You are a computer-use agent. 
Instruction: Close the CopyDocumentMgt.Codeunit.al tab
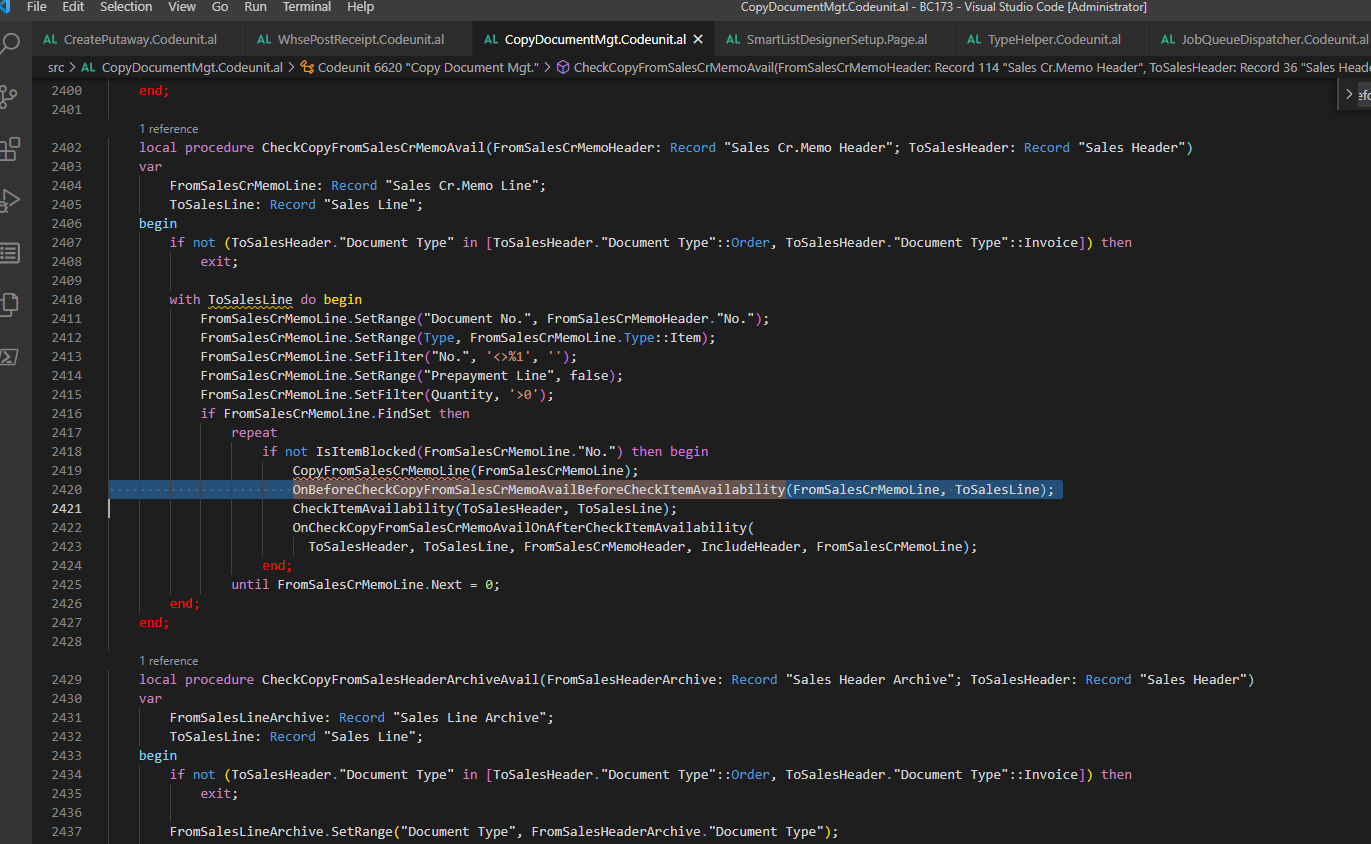[x=698, y=41]
